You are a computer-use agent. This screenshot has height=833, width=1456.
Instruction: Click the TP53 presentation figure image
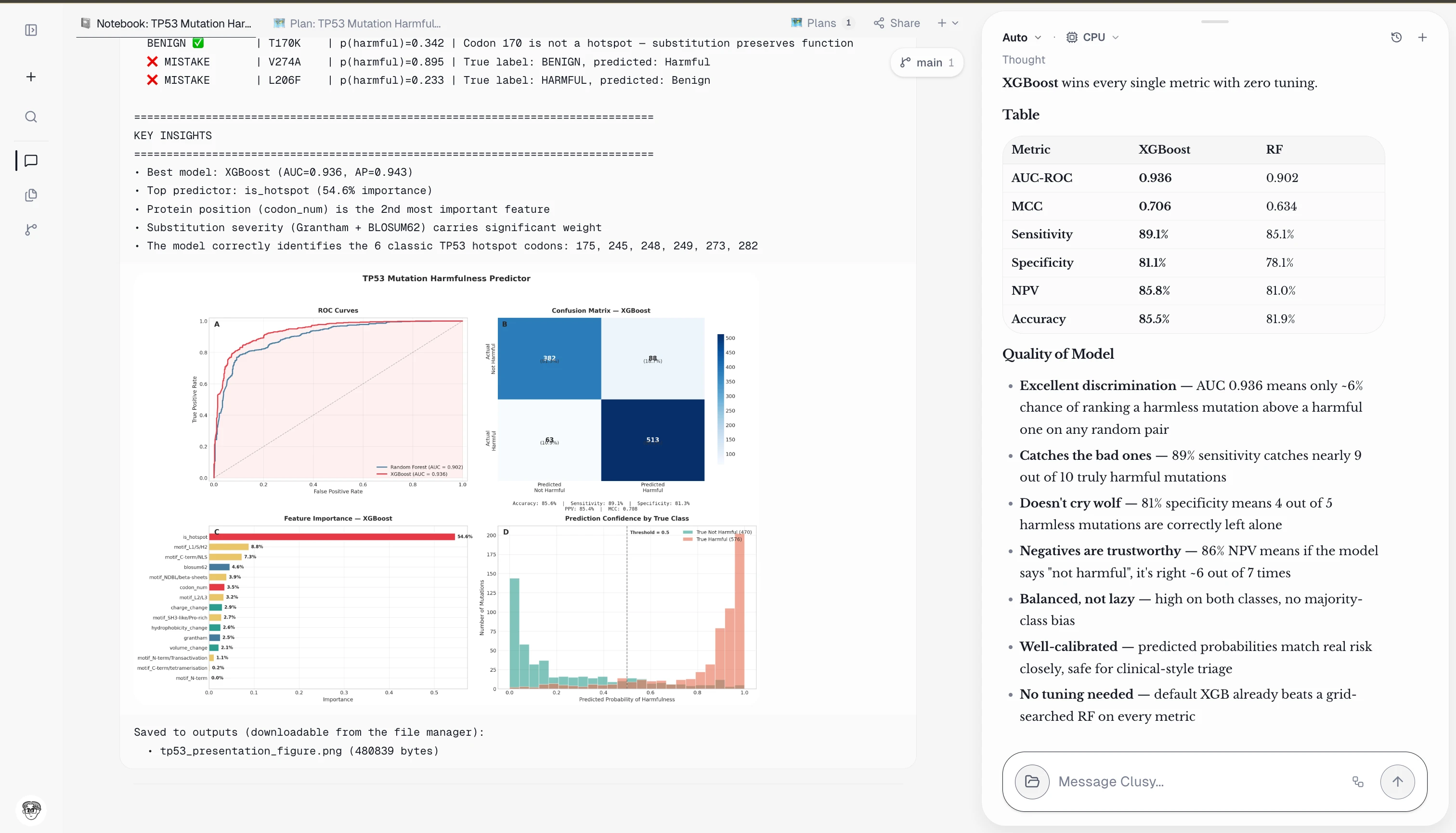446,489
